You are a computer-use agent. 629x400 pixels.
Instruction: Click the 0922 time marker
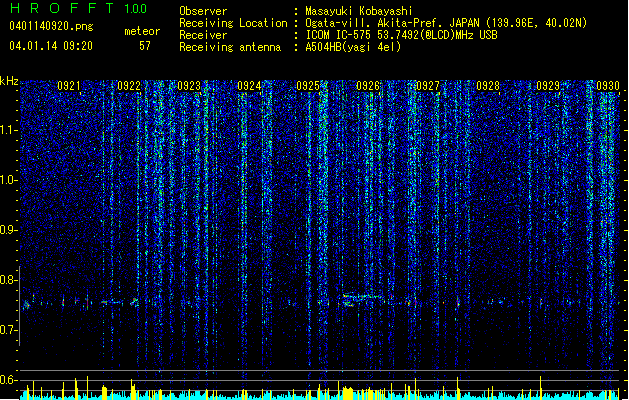pos(129,86)
